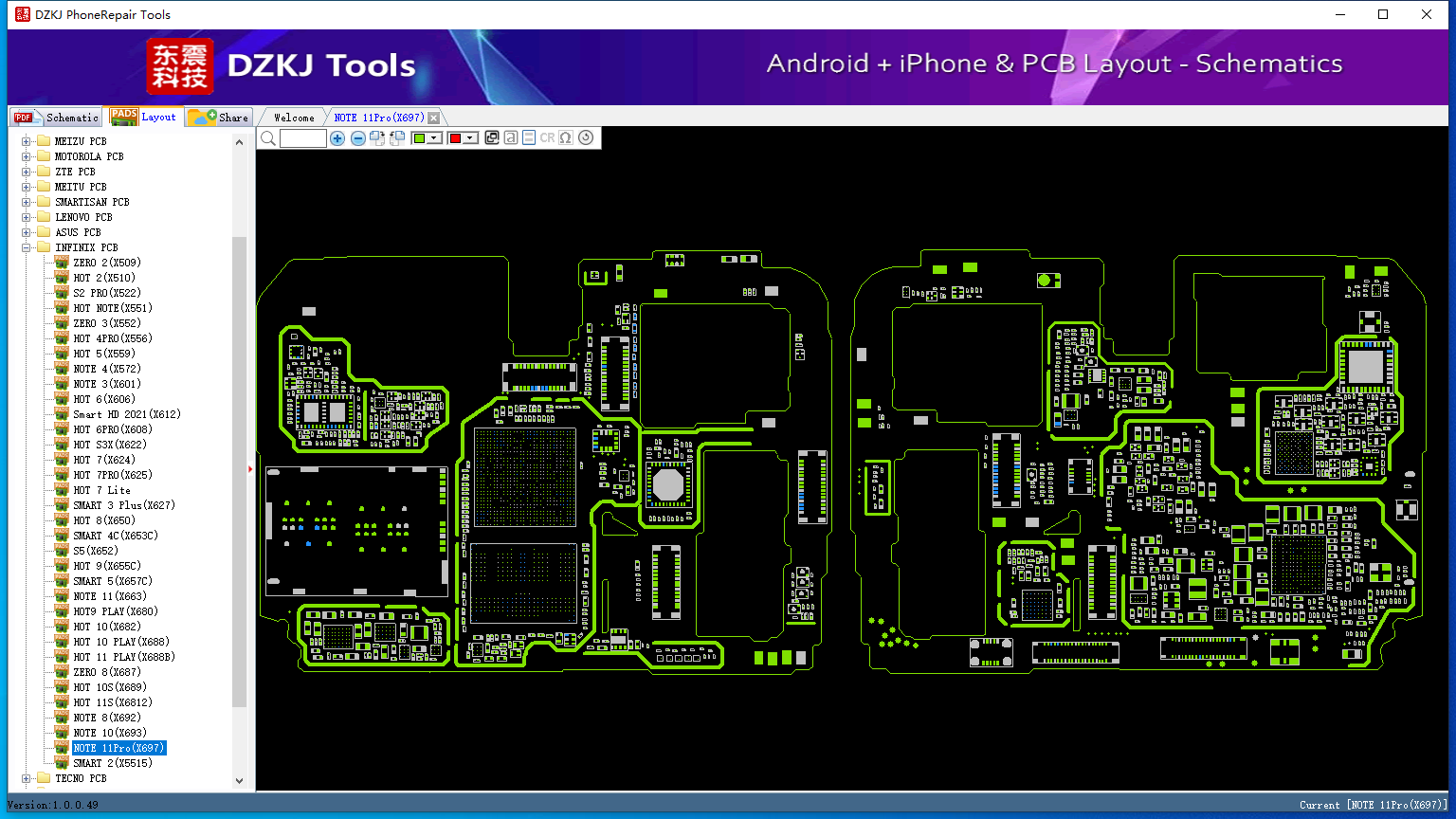Rotate the board view counterclockwise
The width and height of the screenshot is (1456, 819).
[x=397, y=137]
